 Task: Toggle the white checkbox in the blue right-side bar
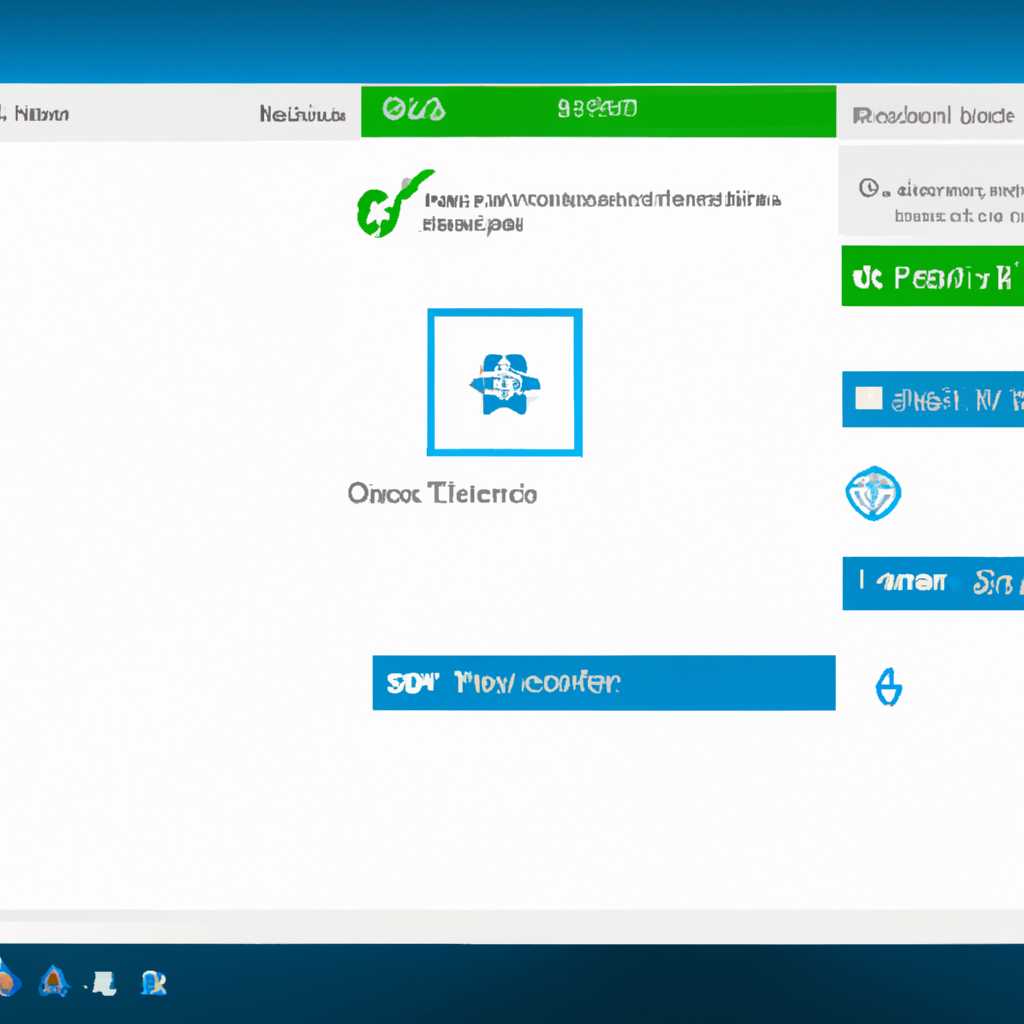click(x=869, y=398)
